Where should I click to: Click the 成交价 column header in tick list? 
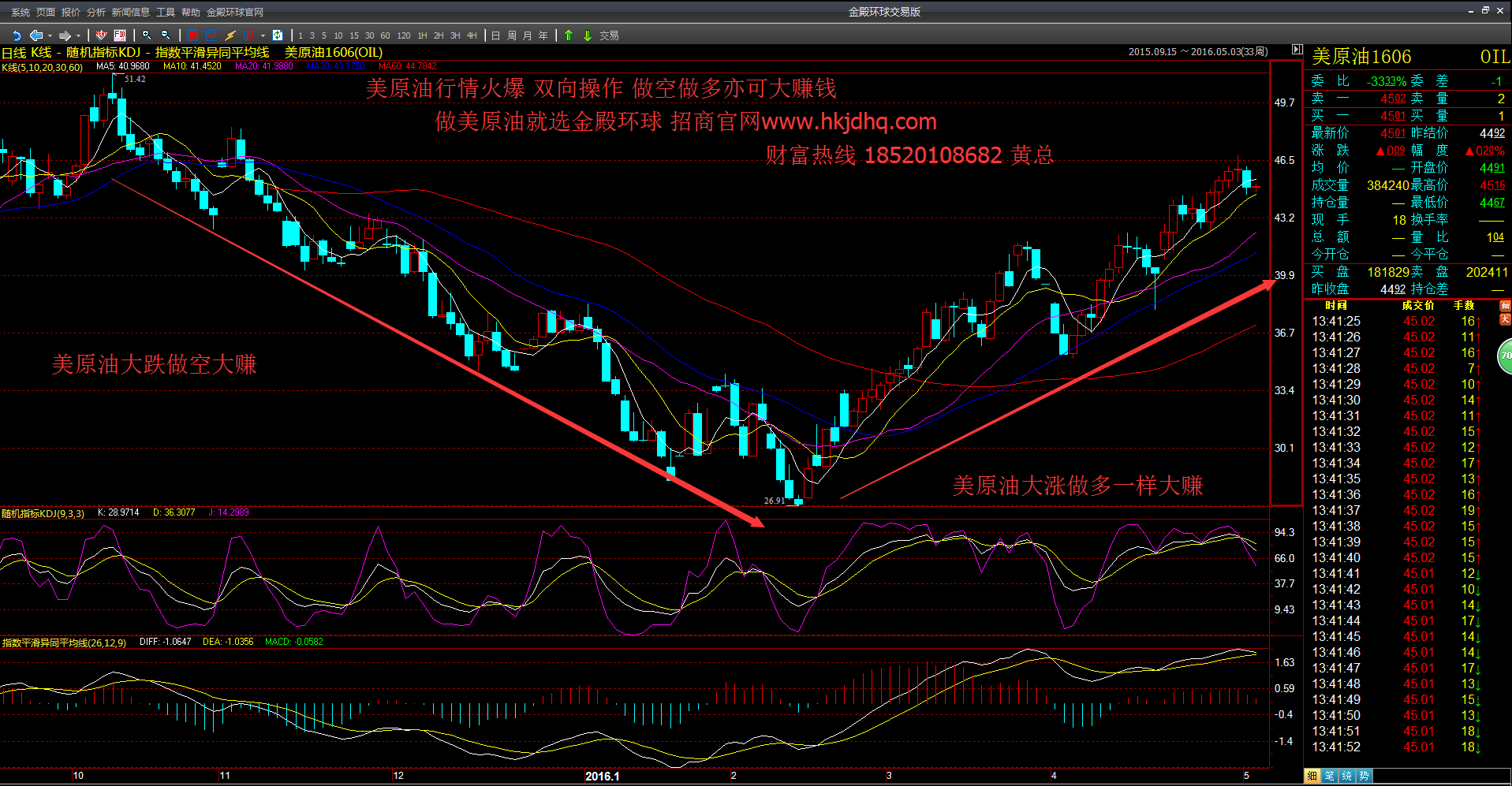[1418, 305]
